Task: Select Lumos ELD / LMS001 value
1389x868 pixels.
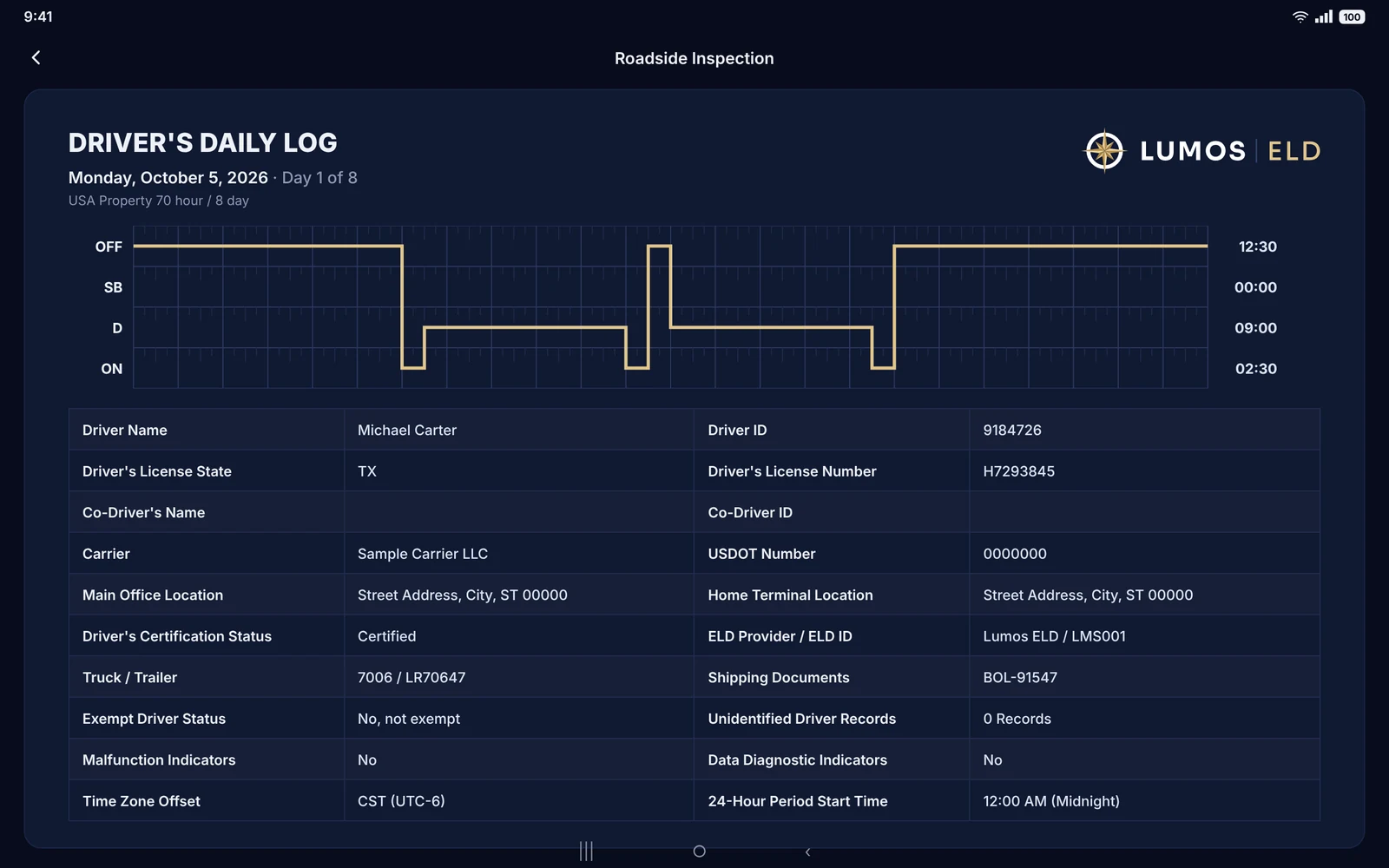Action: [x=1055, y=636]
